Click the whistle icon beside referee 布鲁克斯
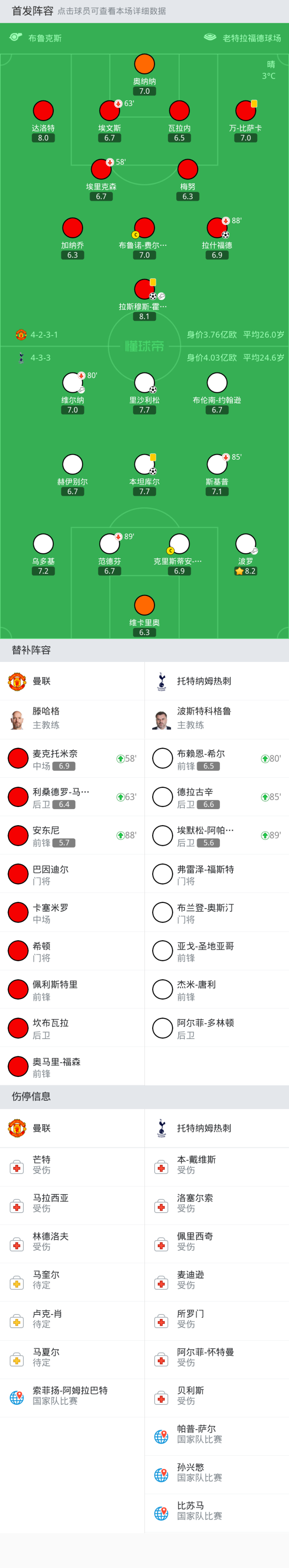This screenshot has width=289, height=1568. 15,38
